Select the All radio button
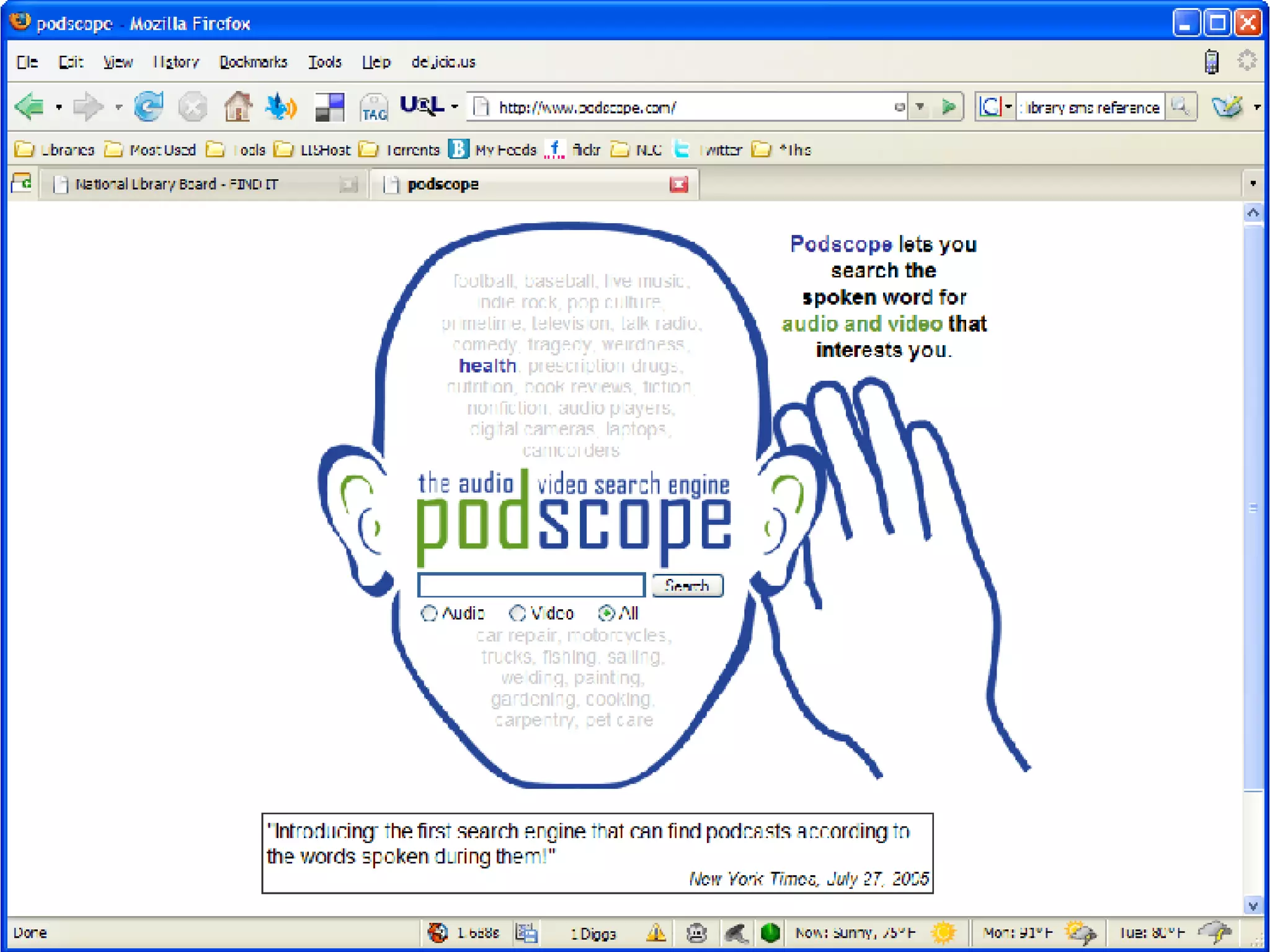 tap(606, 614)
